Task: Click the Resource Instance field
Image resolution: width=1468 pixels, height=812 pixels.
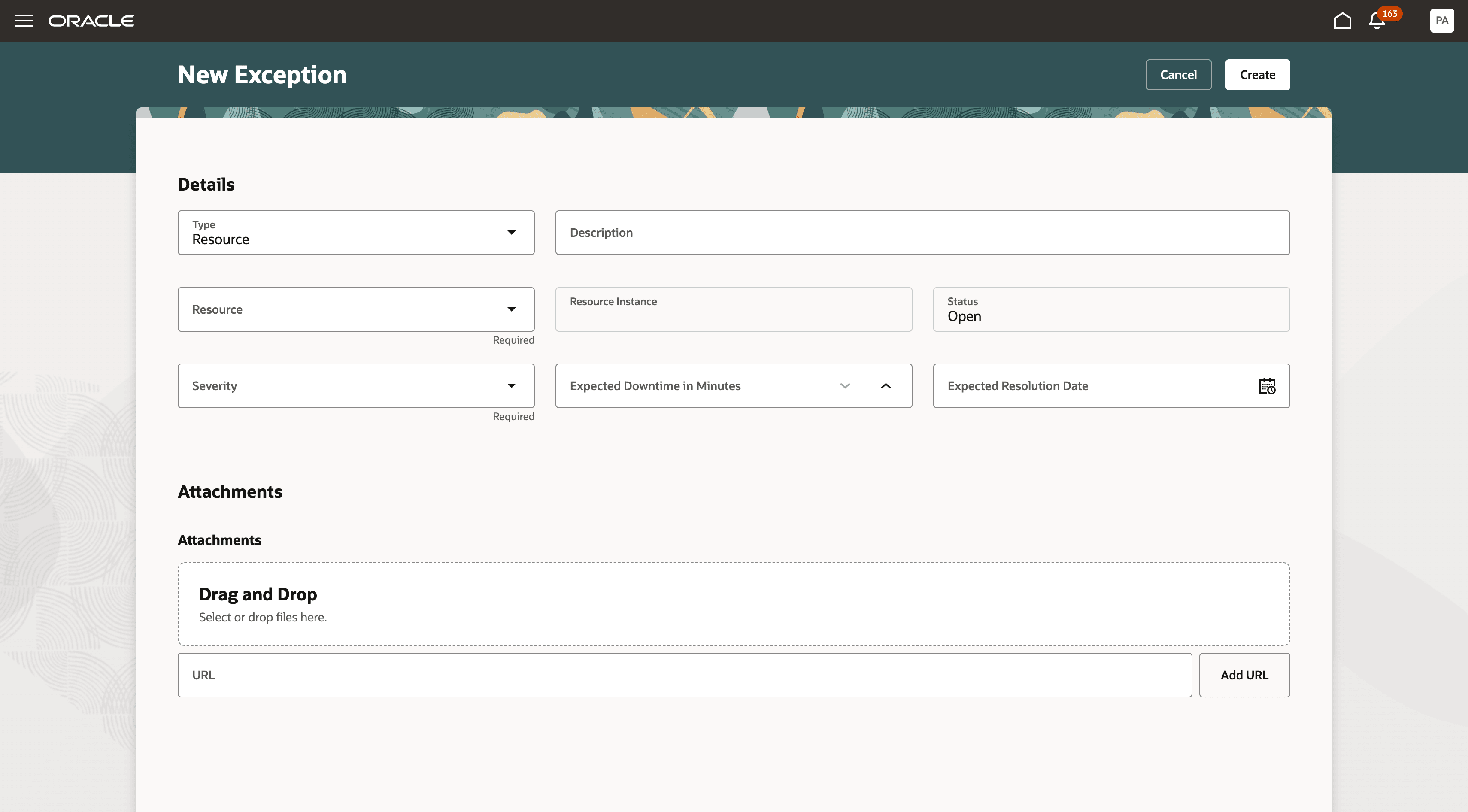Action: click(734, 309)
